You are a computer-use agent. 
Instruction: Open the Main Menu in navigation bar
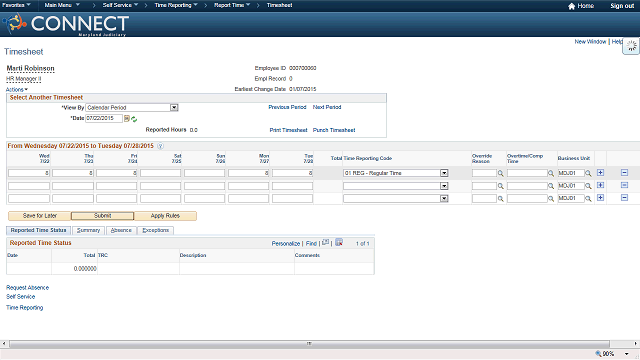62,5
